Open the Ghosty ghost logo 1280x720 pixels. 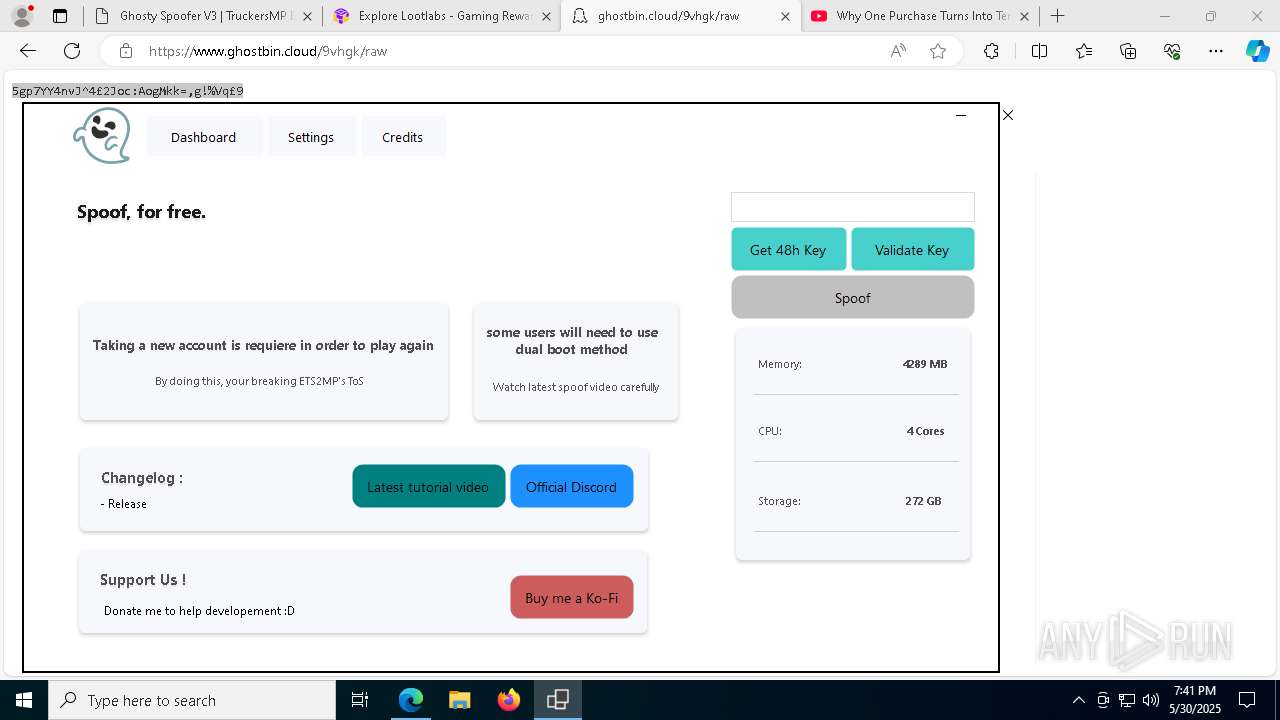102,136
